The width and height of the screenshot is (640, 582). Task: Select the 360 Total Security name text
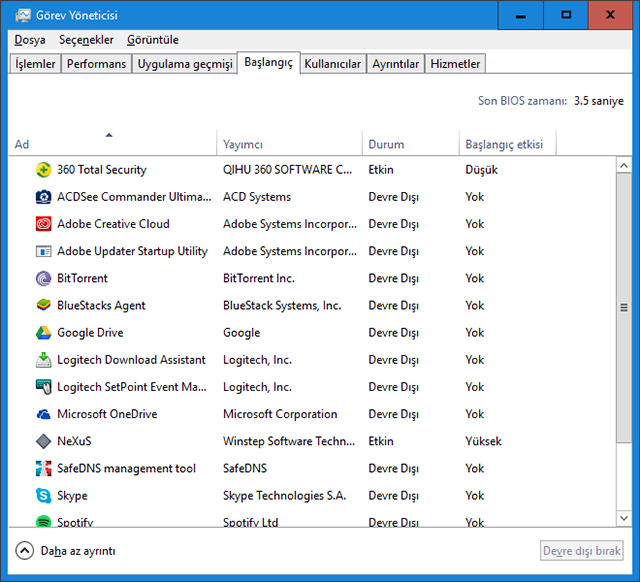pyautogui.click(x=102, y=170)
